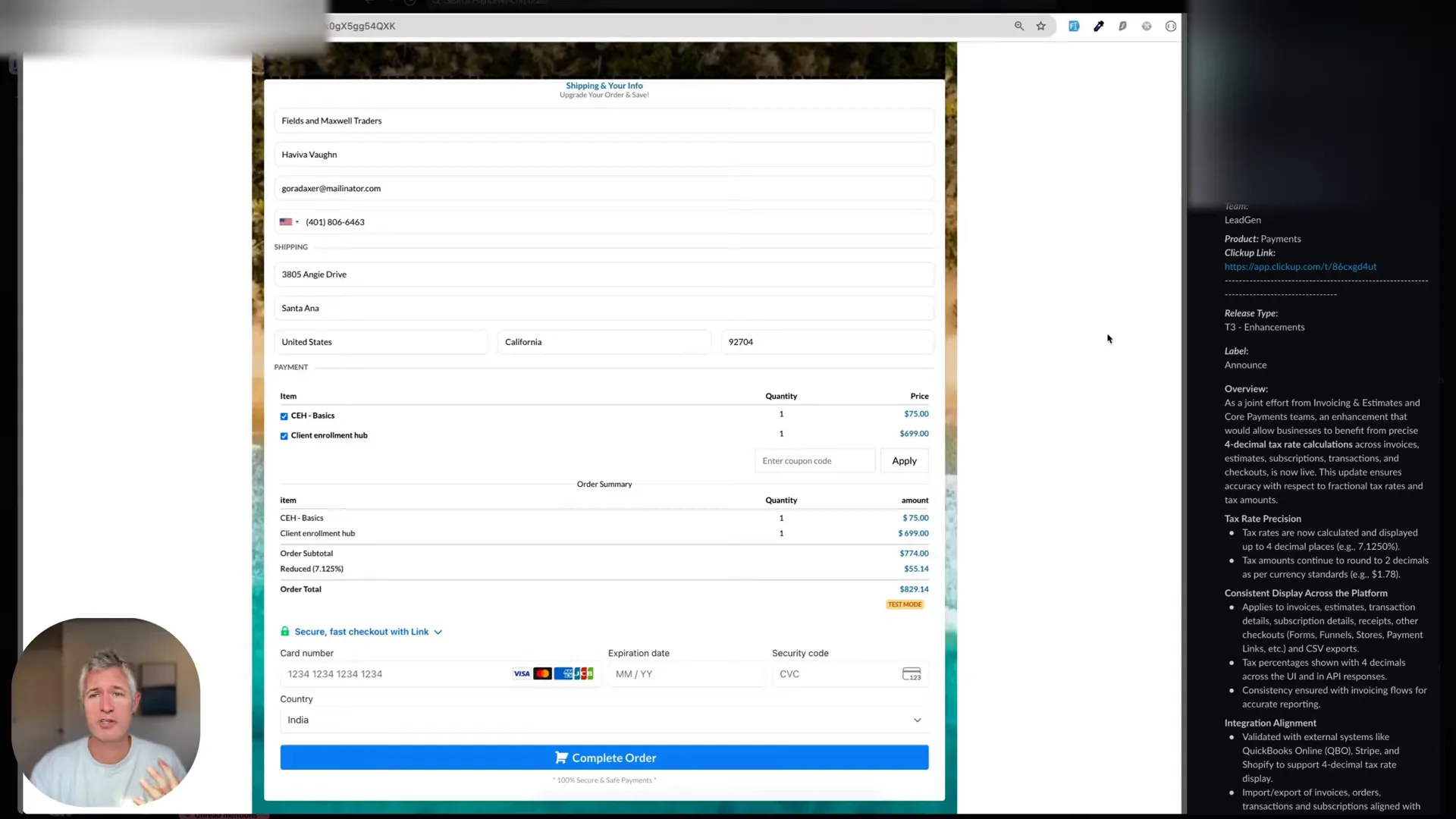This screenshot has height=819, width=1456.
Task: Open the card Country dropdown showing India
Action: point(604,720)
